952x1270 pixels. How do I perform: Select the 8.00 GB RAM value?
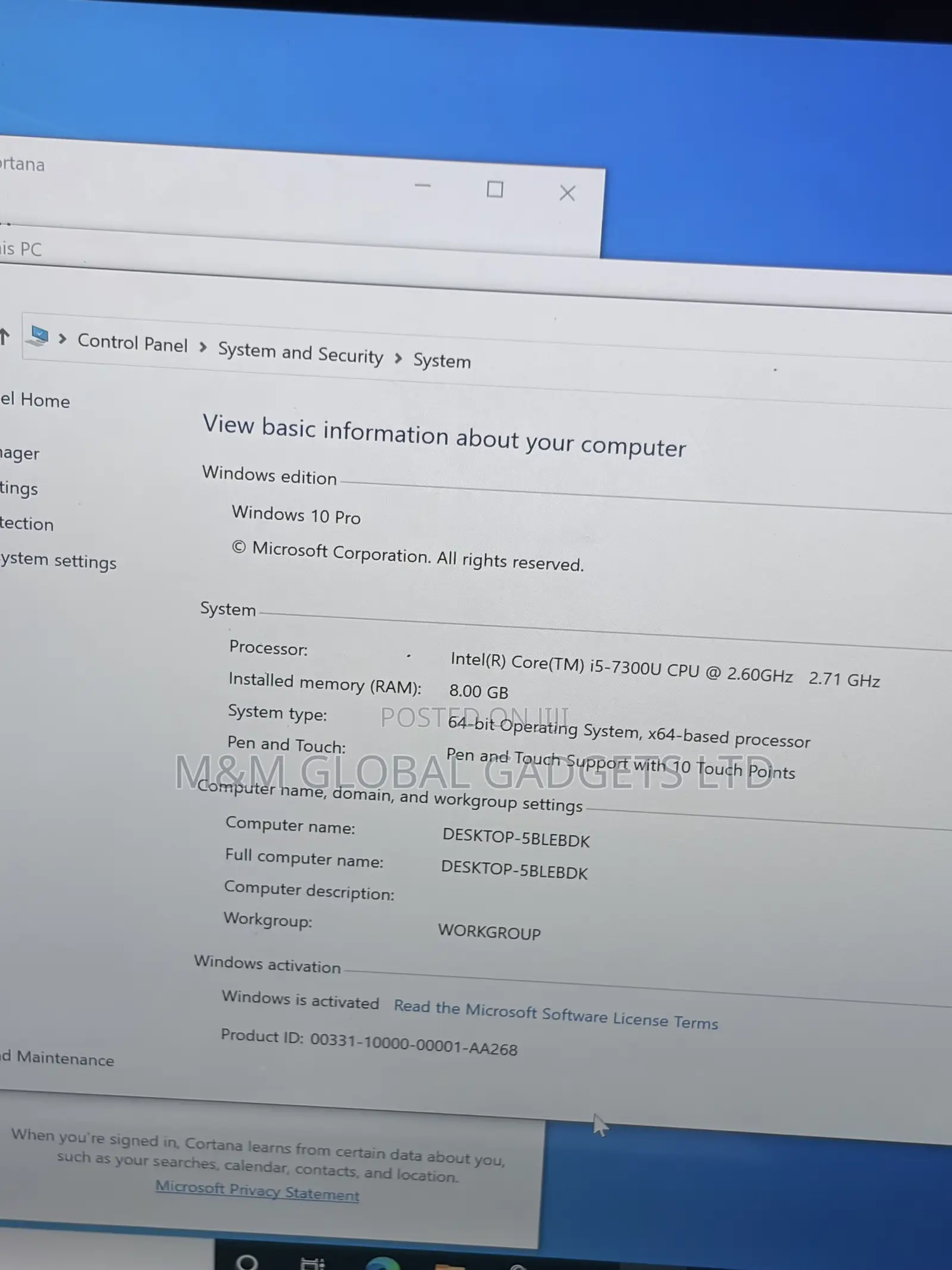(479, 692)
